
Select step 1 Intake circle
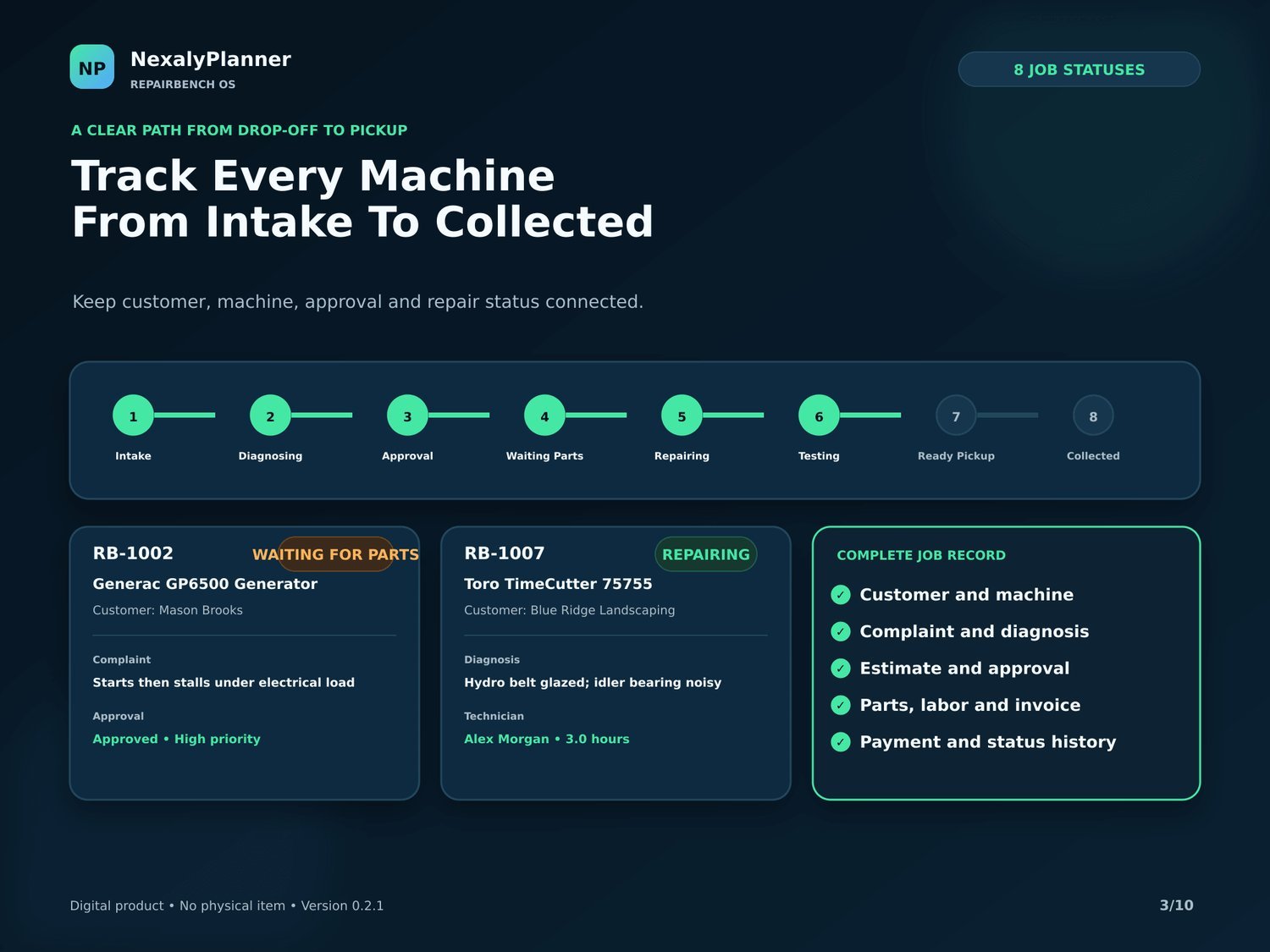[x=133, y=415]
